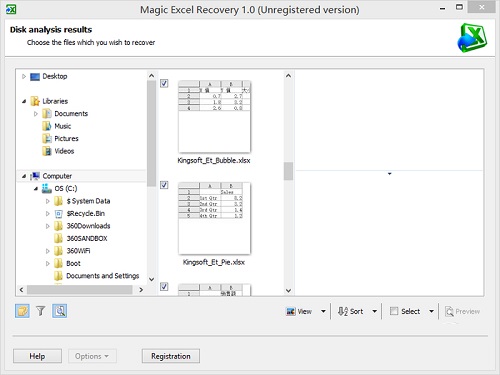Click the search/find files icon
The height and width of the screenshot is (375, 500).
point(60,311)
